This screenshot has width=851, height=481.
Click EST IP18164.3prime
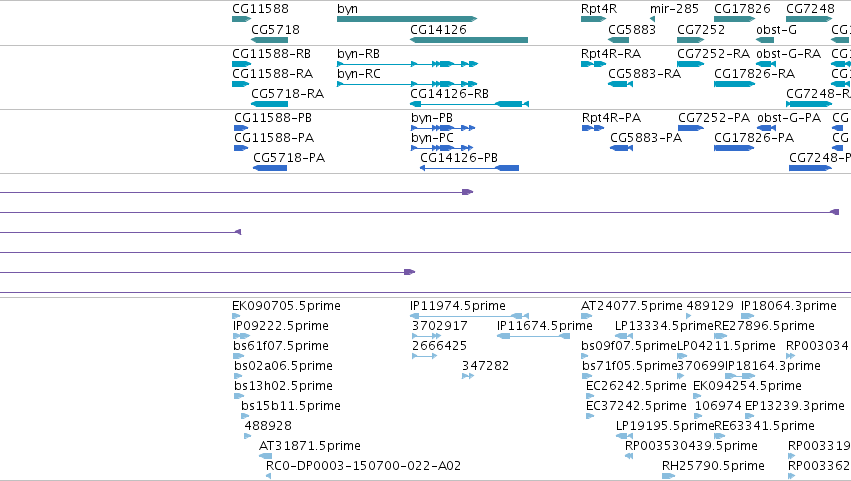pyautogui.click(x=773, y=366)
